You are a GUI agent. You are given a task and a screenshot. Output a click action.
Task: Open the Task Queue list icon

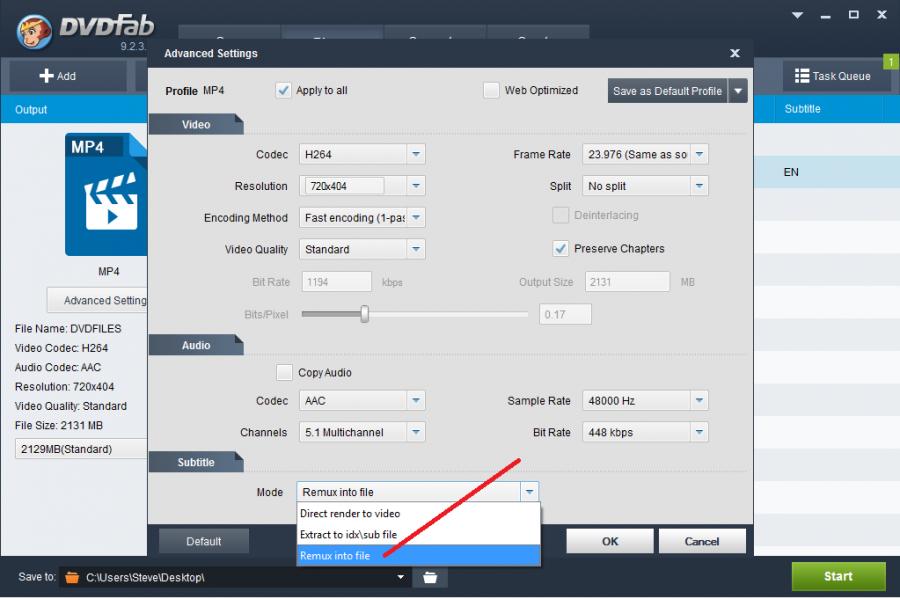802,76
